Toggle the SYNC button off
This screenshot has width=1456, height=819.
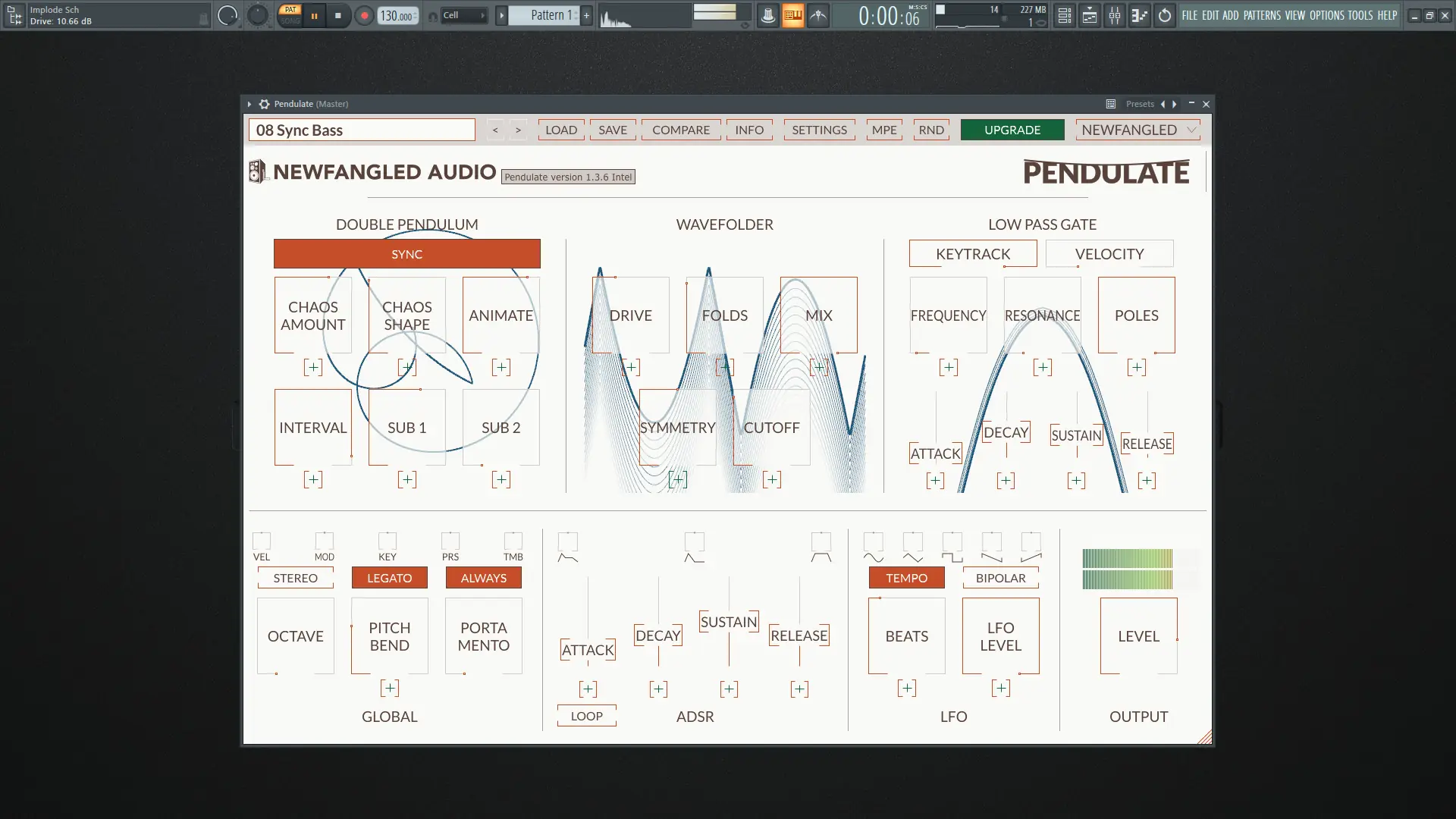point(406,254)
